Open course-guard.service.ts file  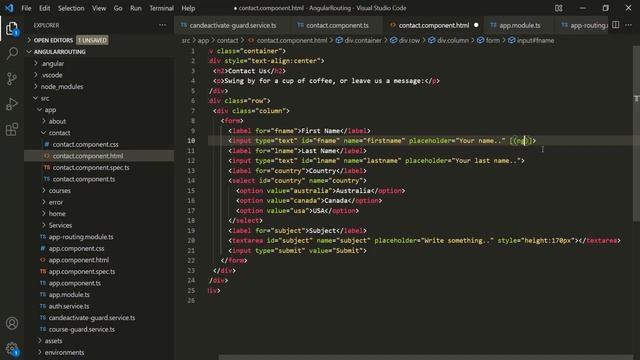[x=82, y=329]
